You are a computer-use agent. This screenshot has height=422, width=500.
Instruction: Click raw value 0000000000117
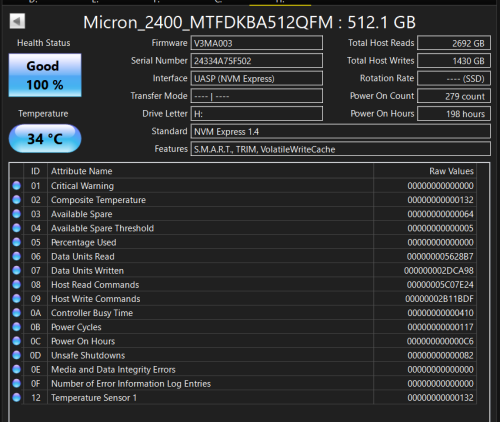pos(440,327)
